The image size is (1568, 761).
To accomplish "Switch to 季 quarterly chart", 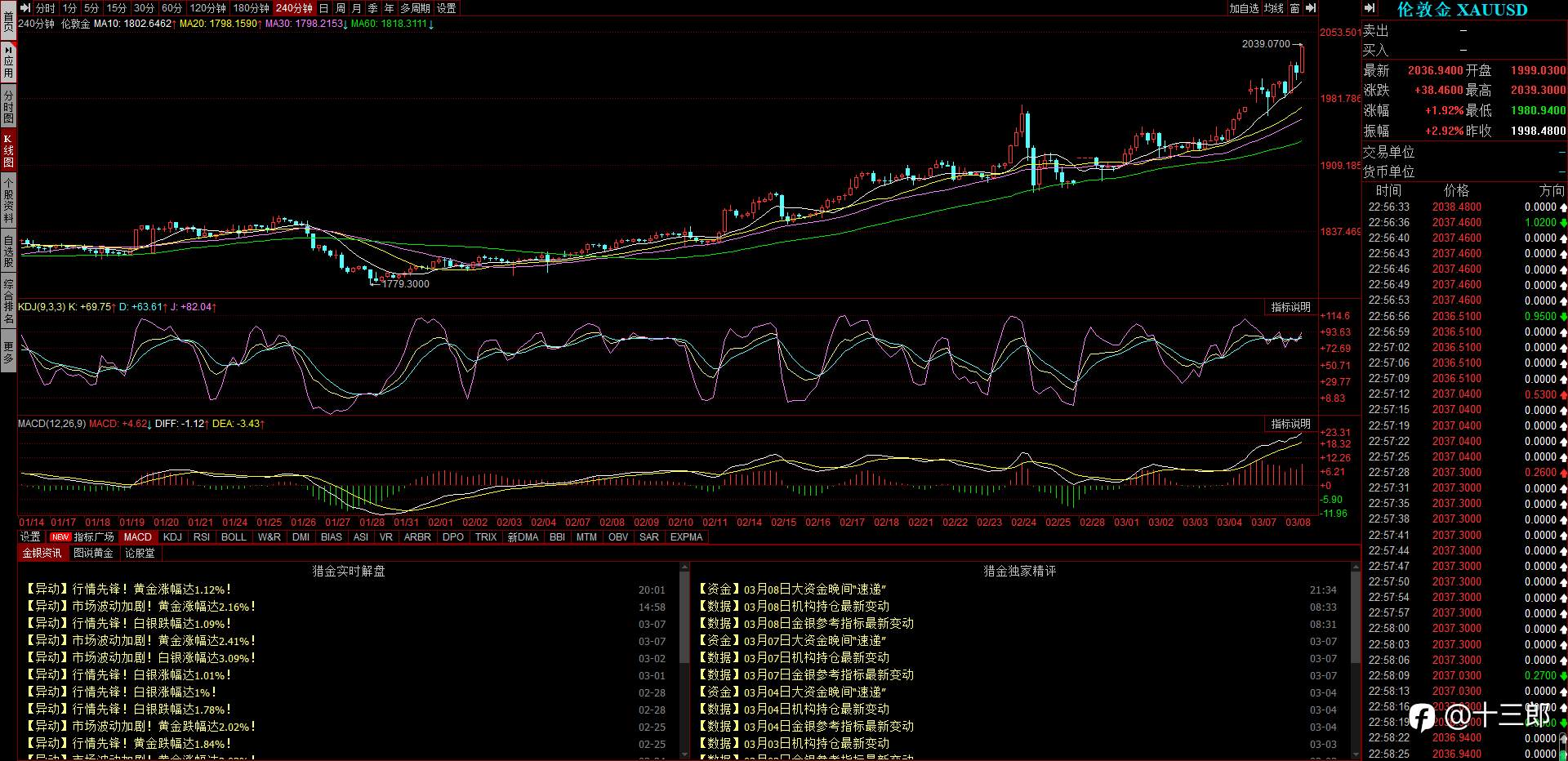I will (x=373, y=8).
